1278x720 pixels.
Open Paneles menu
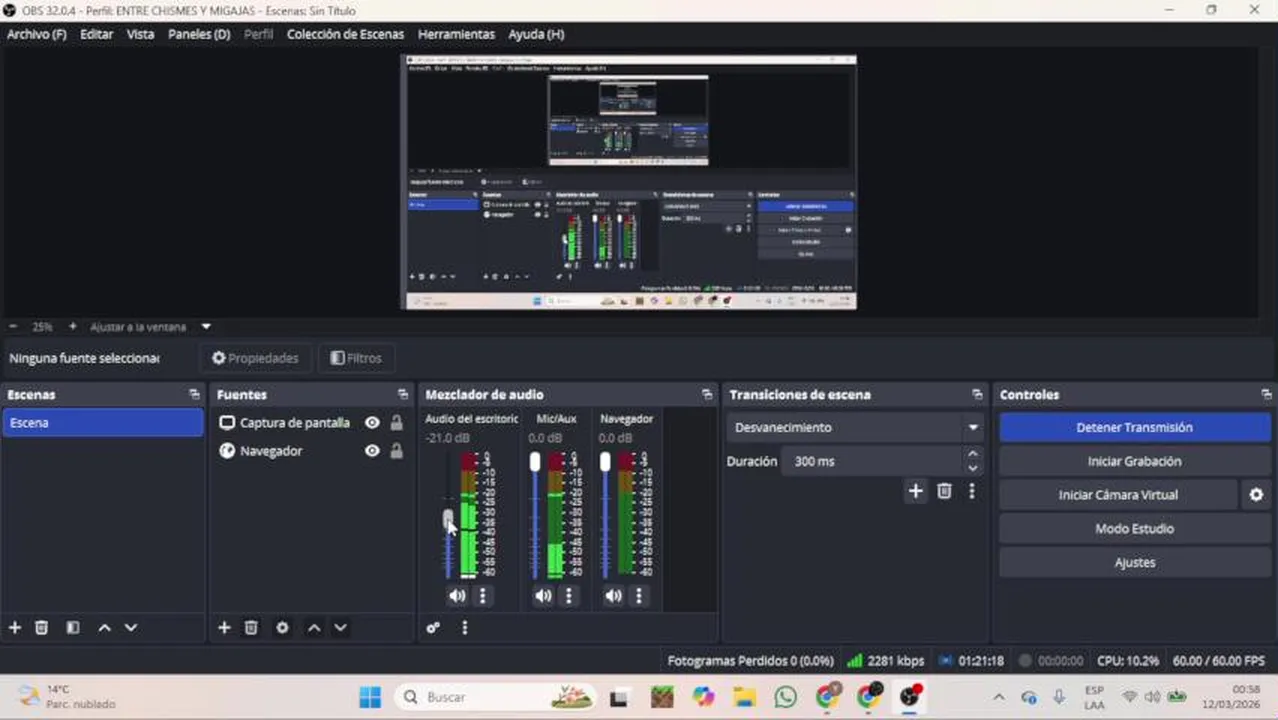coord(199,34)
